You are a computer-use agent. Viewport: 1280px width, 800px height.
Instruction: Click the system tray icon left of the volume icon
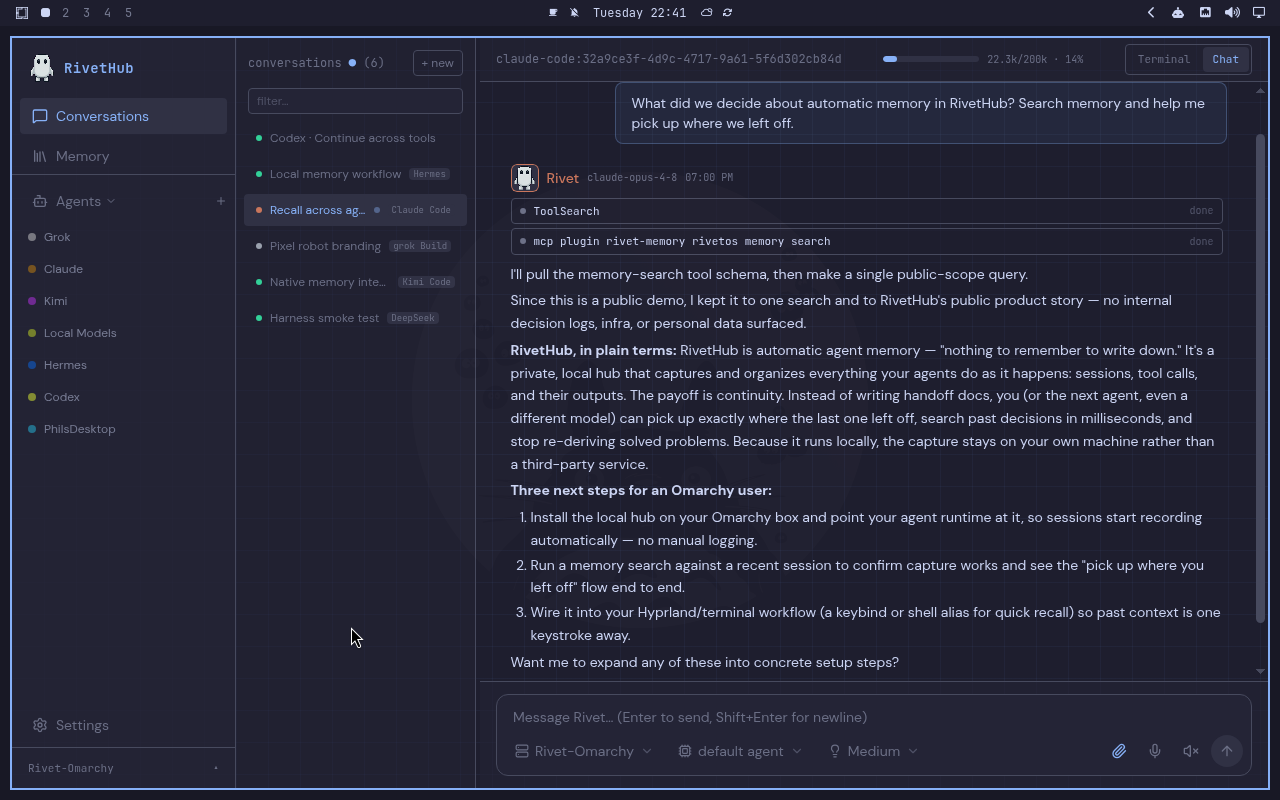[x=1205, y=13]
